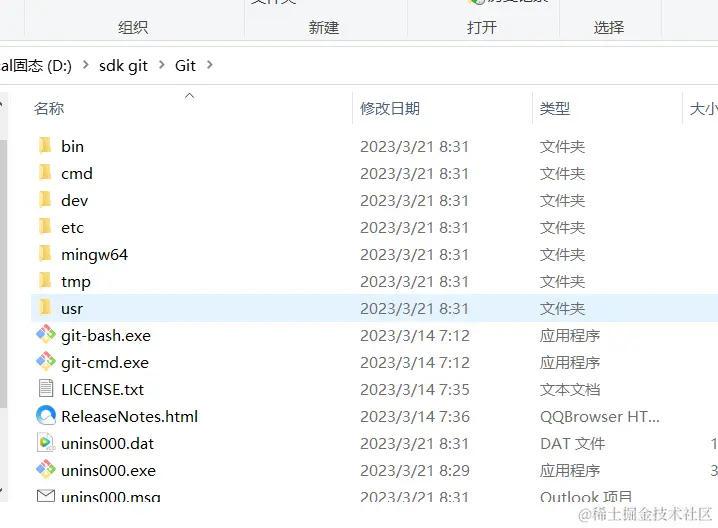Click the unins000.exe Git icon
The image size is (718, 528).
click(x=46, y=470)
